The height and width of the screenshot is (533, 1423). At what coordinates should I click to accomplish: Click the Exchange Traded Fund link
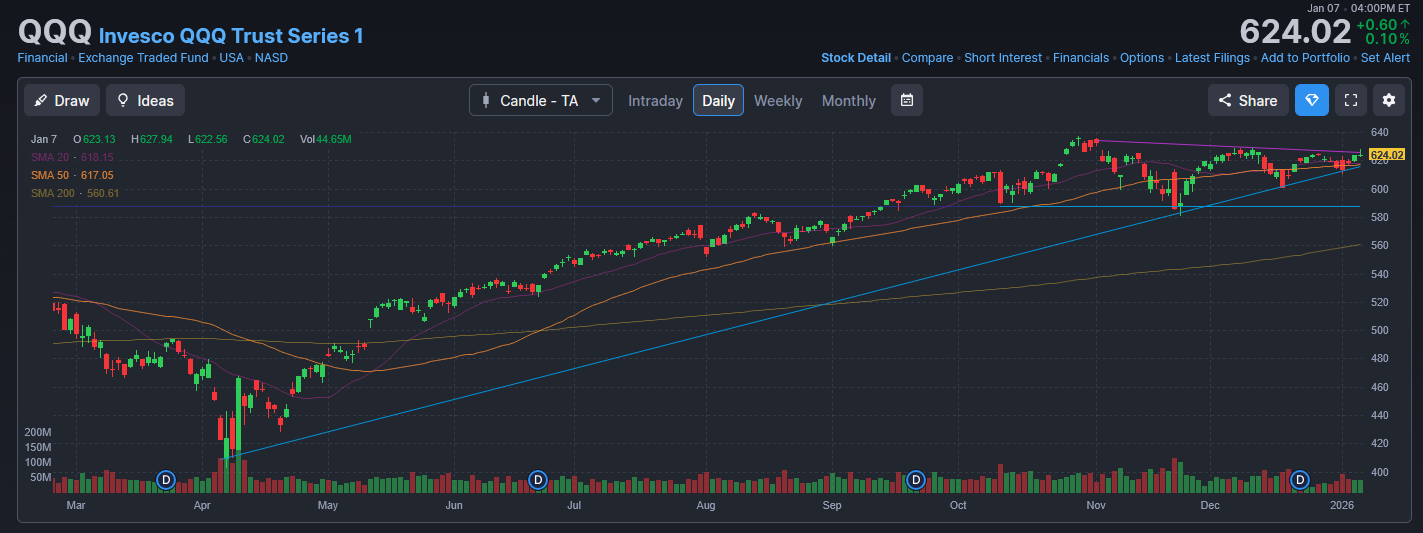click(x=143, y=58)
